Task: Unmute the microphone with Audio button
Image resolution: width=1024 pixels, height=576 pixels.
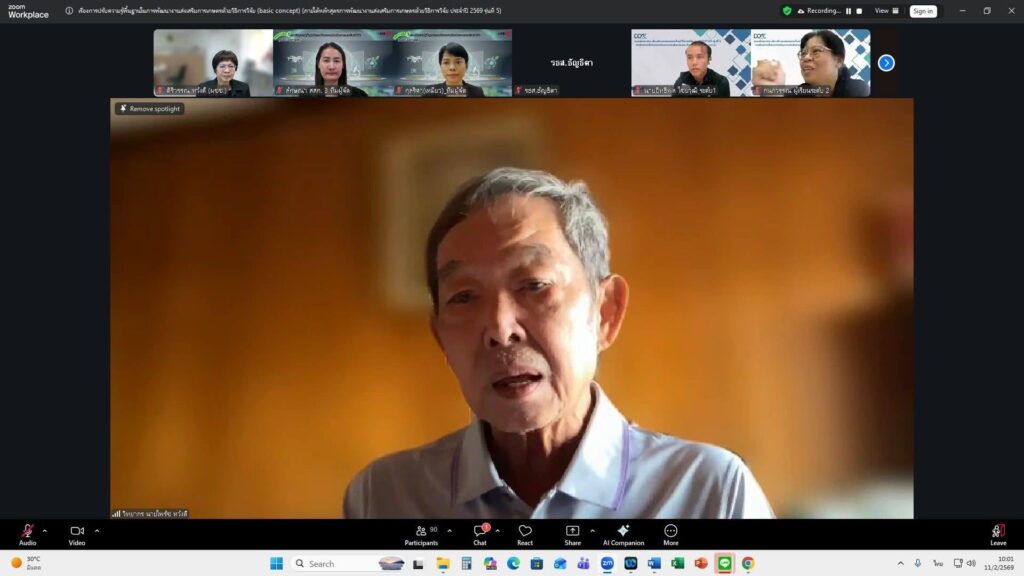Action: [x=27, y=531]
